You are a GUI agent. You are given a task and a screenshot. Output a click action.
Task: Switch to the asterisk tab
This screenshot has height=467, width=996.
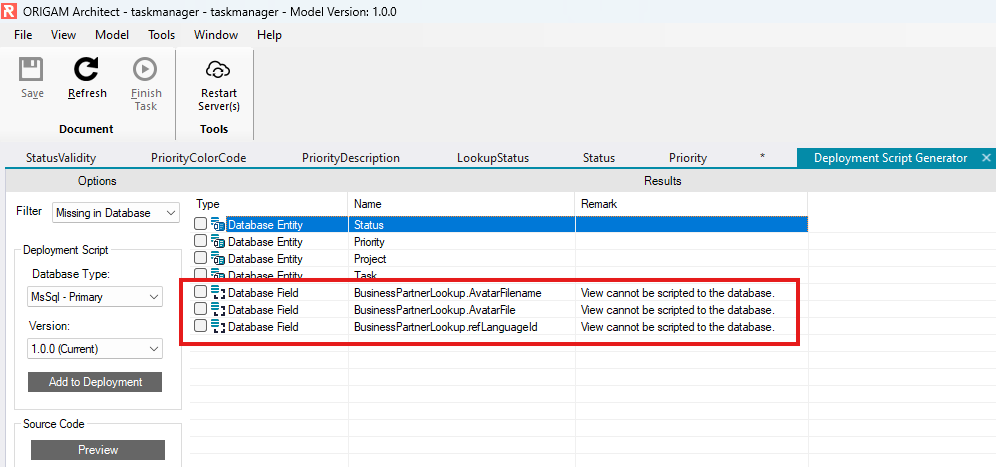[762, 158]
